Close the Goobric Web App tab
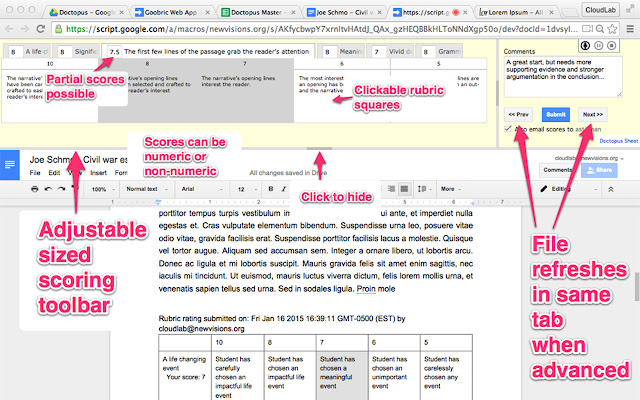Viewport: 640px width, 400px height. (207, 13)
